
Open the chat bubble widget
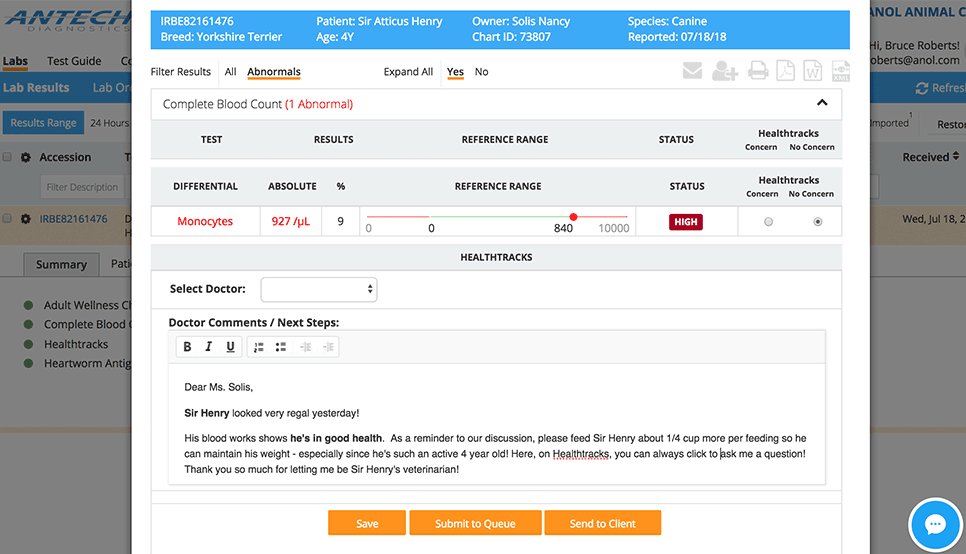(935, 524)
